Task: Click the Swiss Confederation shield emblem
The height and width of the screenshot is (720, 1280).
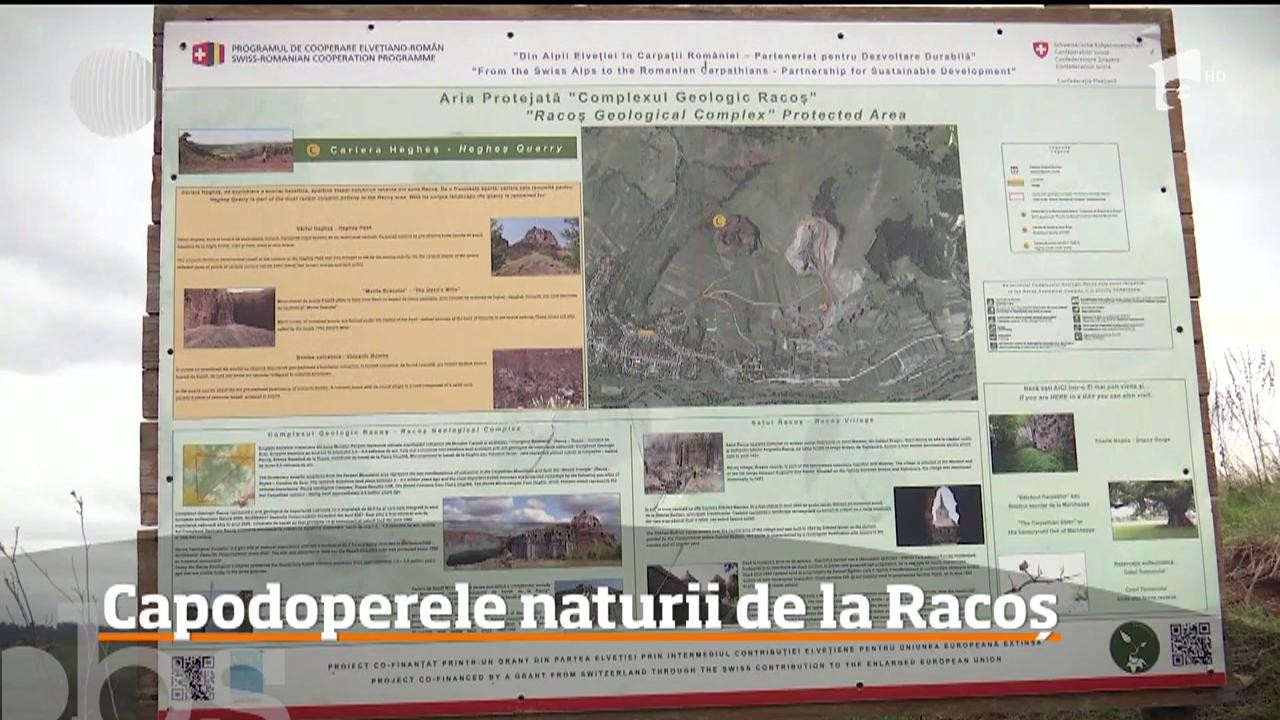Action: (1041, 49)
